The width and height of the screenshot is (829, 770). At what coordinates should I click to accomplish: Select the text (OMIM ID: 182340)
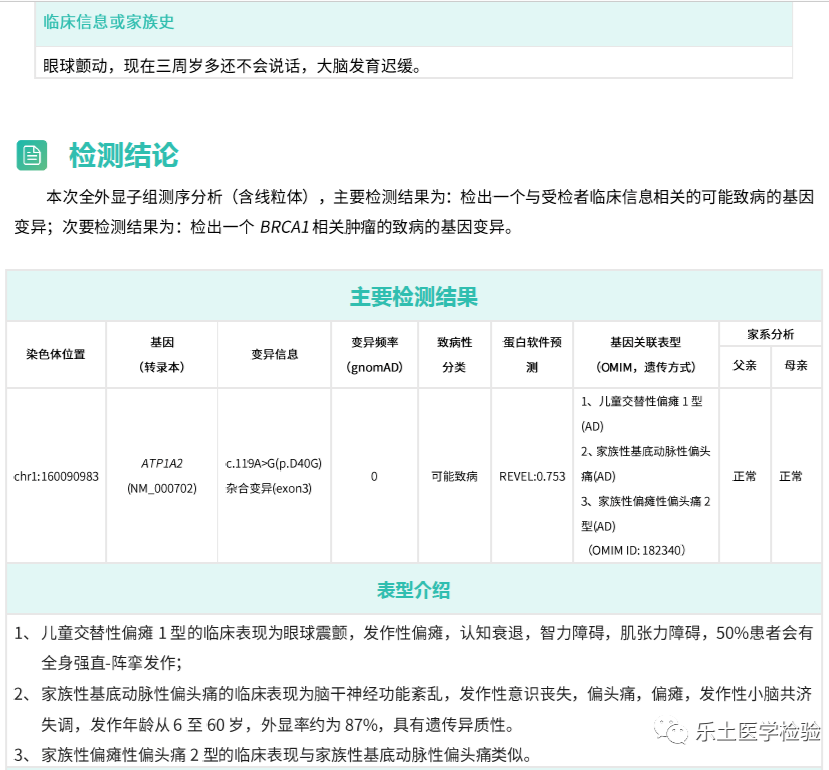click(x=637, y=551)
